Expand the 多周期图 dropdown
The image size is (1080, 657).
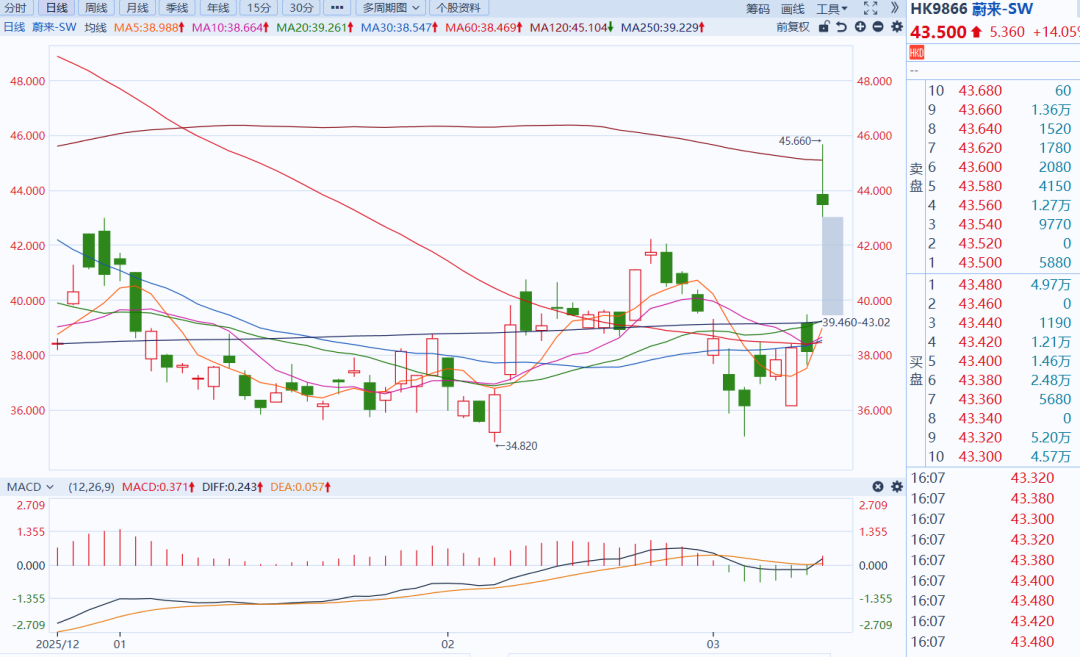392,9
